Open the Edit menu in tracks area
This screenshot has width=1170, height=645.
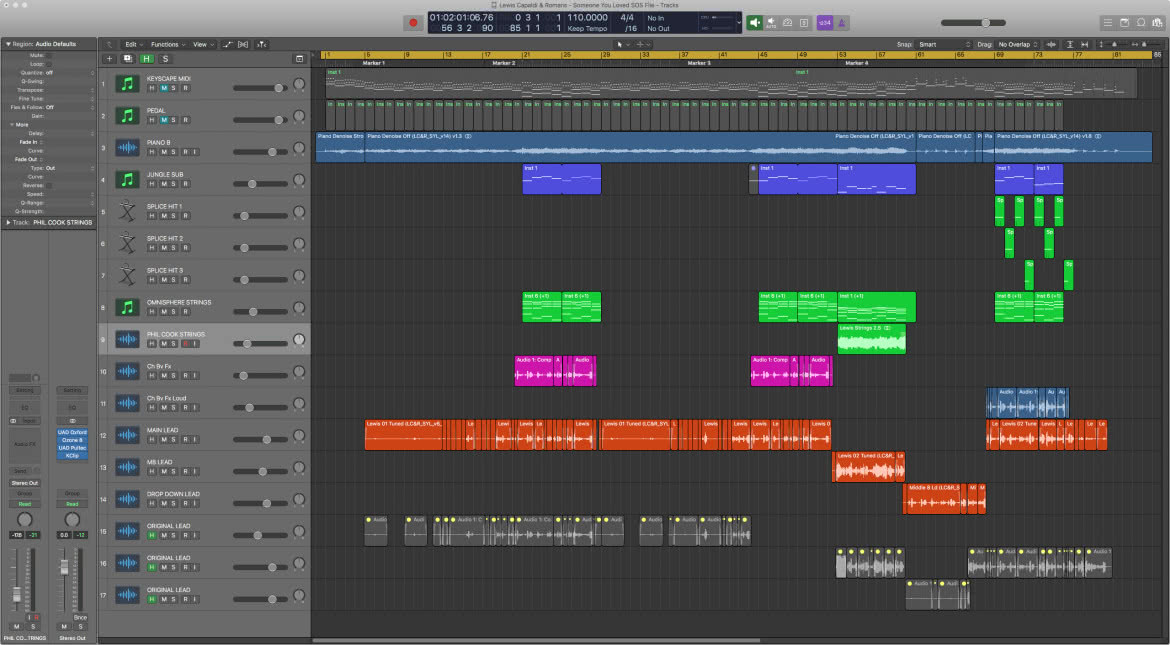click(x=133, y=45)
